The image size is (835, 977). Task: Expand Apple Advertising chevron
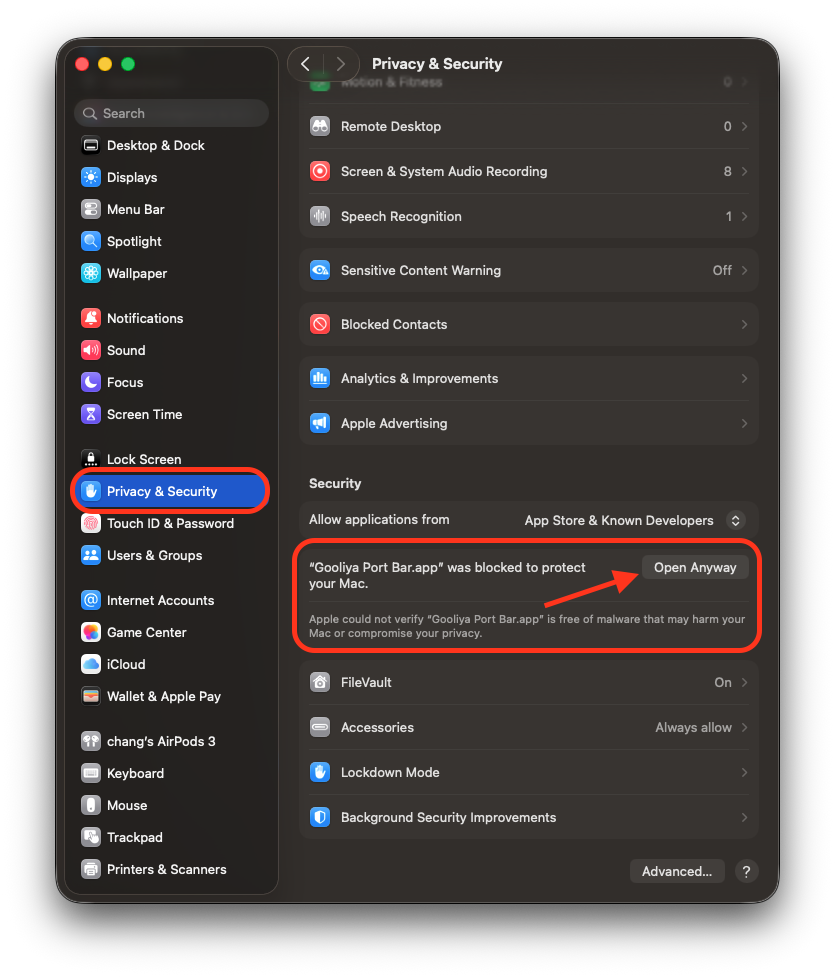(x=744, y=423)
